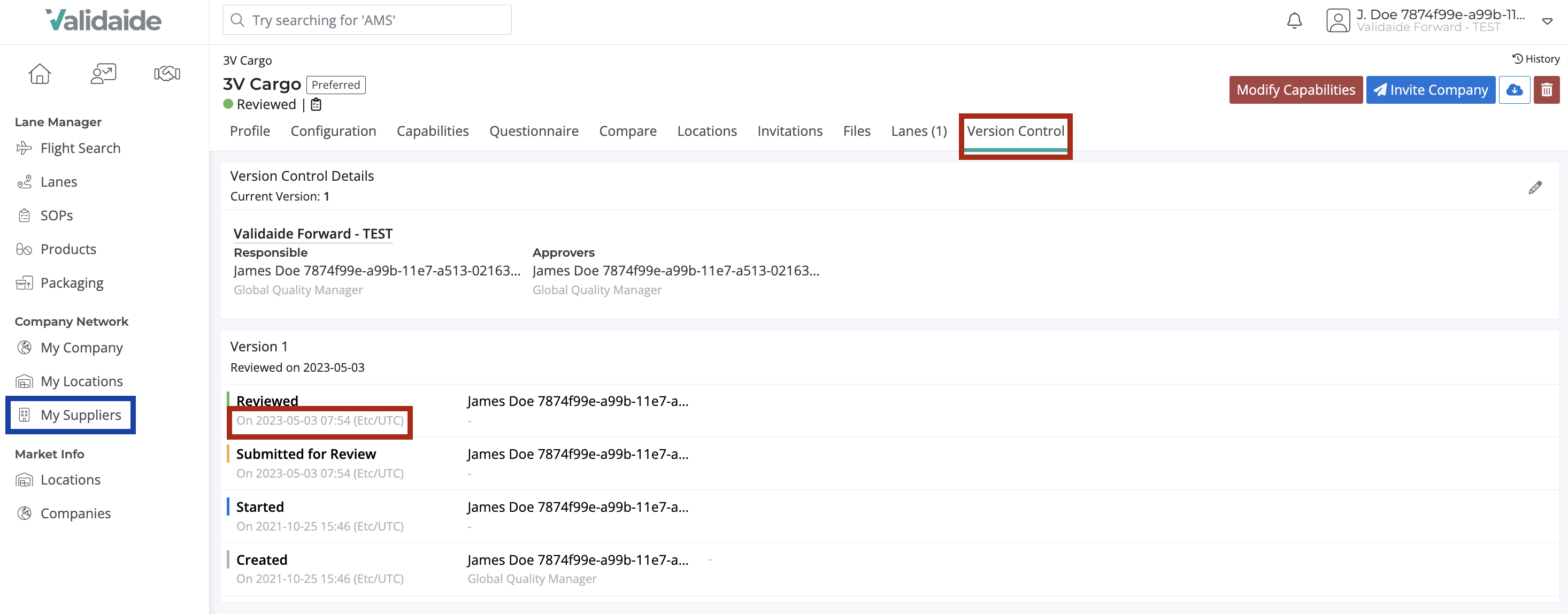
Task: Click the Market Info Locations warehouse icon
Action: 24,480
